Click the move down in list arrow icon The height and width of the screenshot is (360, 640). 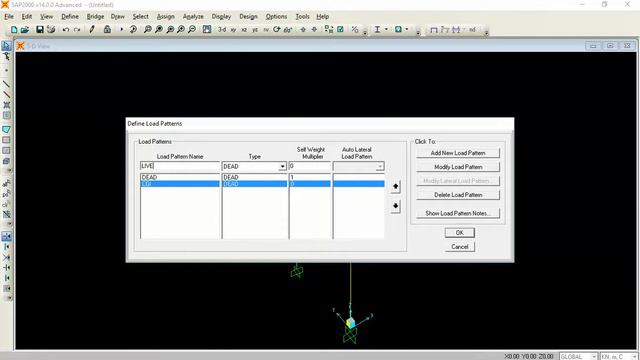pos(314,29)
